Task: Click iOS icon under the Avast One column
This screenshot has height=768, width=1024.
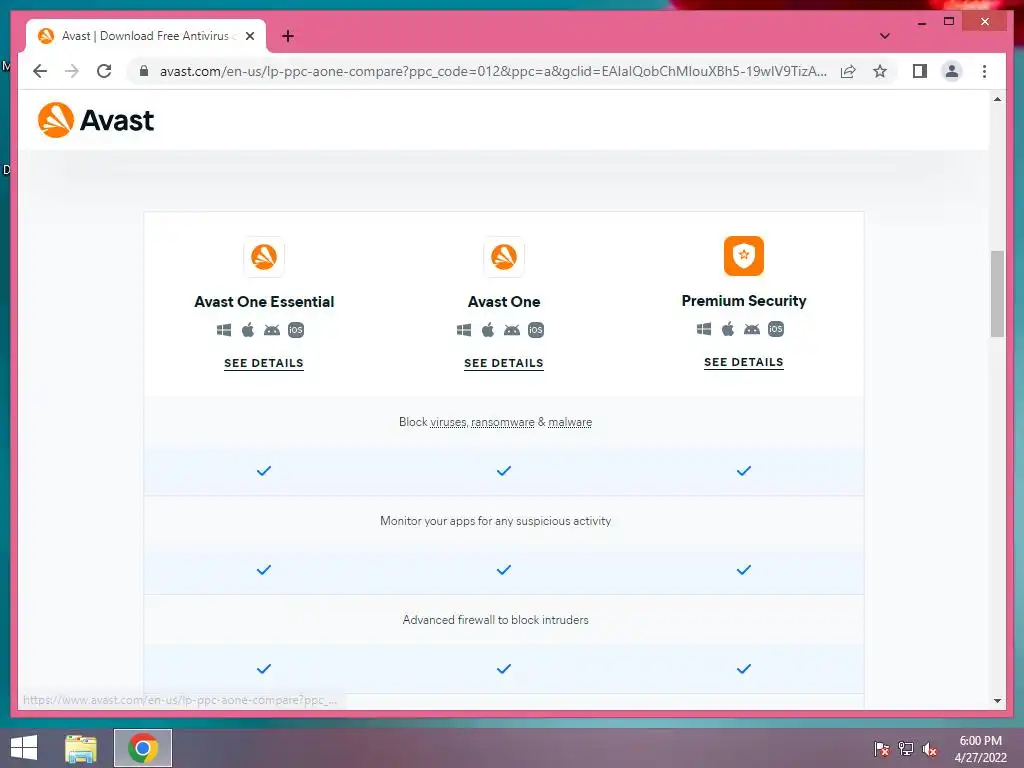Action: pyautogui.click(x=536, y=330)
